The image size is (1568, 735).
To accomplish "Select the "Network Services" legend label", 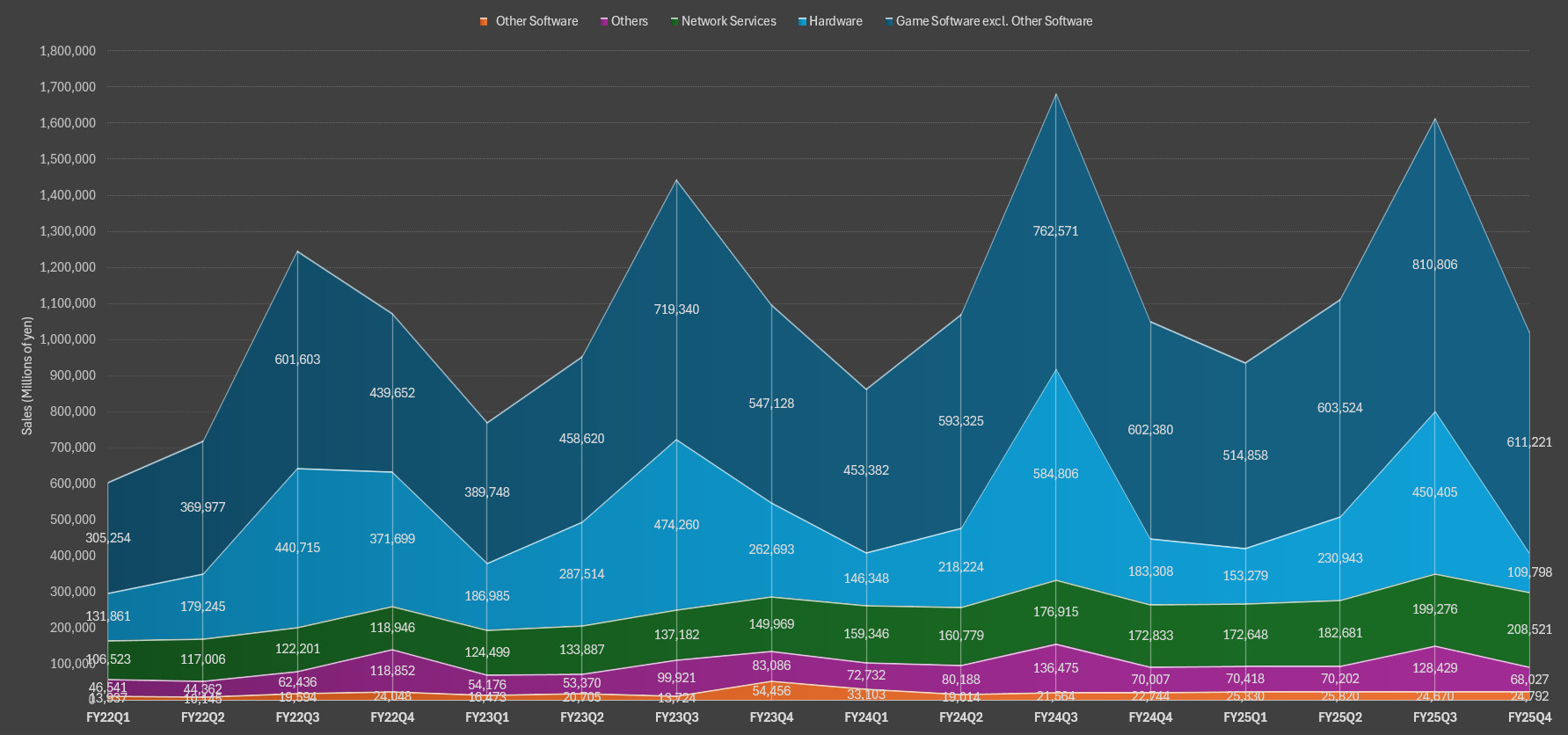I will pos(729,21).
